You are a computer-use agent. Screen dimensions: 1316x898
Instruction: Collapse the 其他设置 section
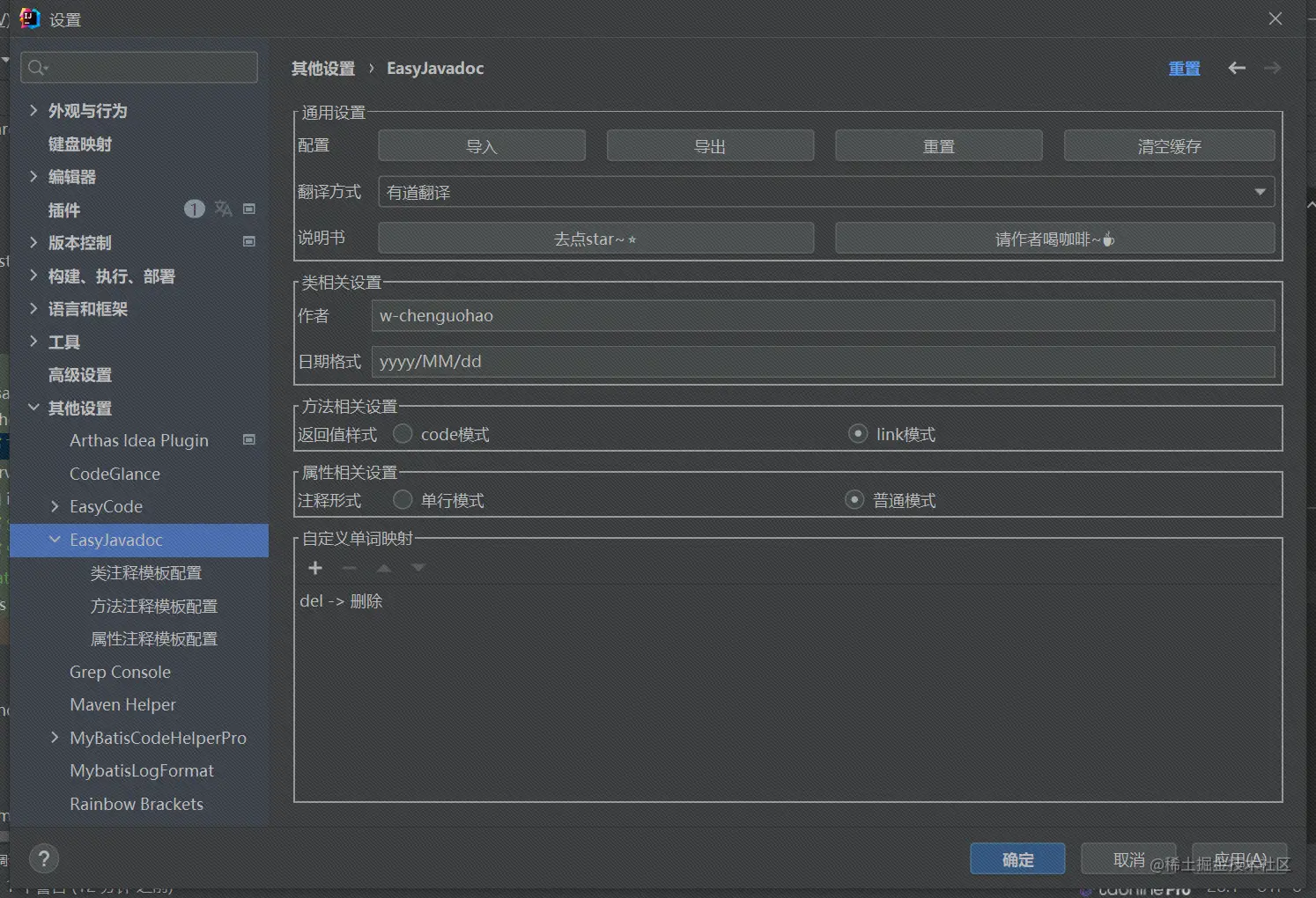pos(33,408)
